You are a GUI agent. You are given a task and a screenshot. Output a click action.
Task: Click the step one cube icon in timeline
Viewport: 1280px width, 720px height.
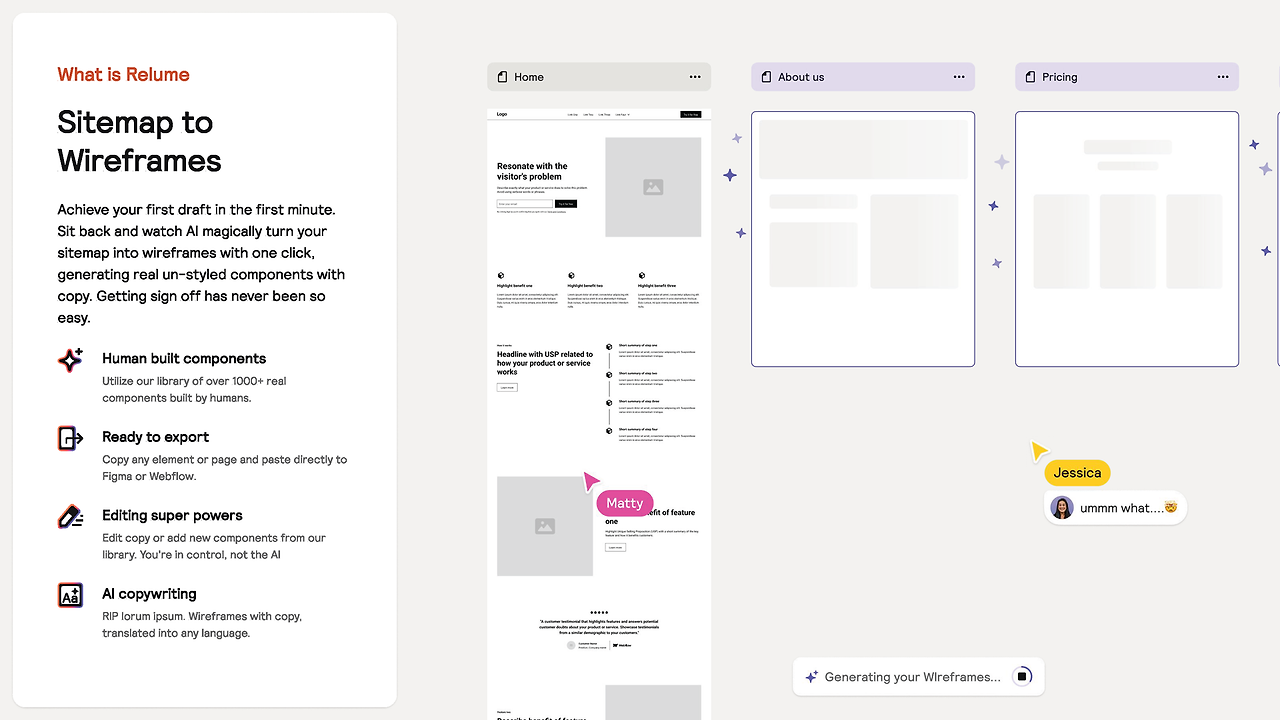coord(608,347)
